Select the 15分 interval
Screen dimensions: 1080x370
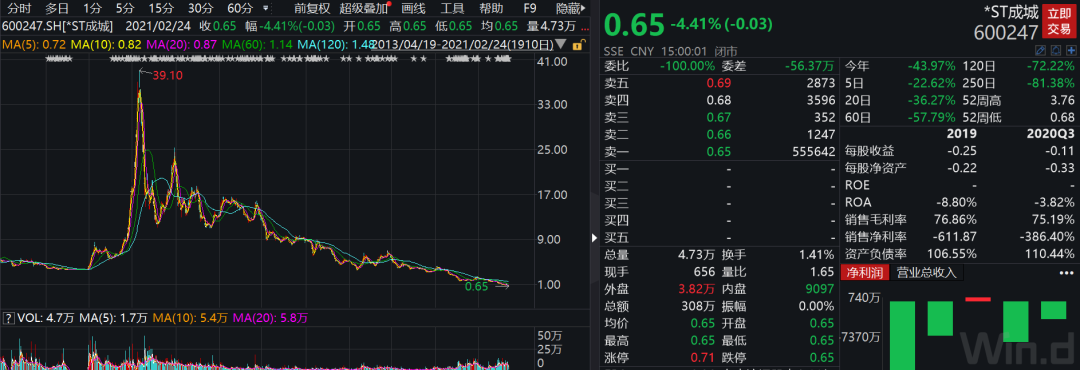160,9
